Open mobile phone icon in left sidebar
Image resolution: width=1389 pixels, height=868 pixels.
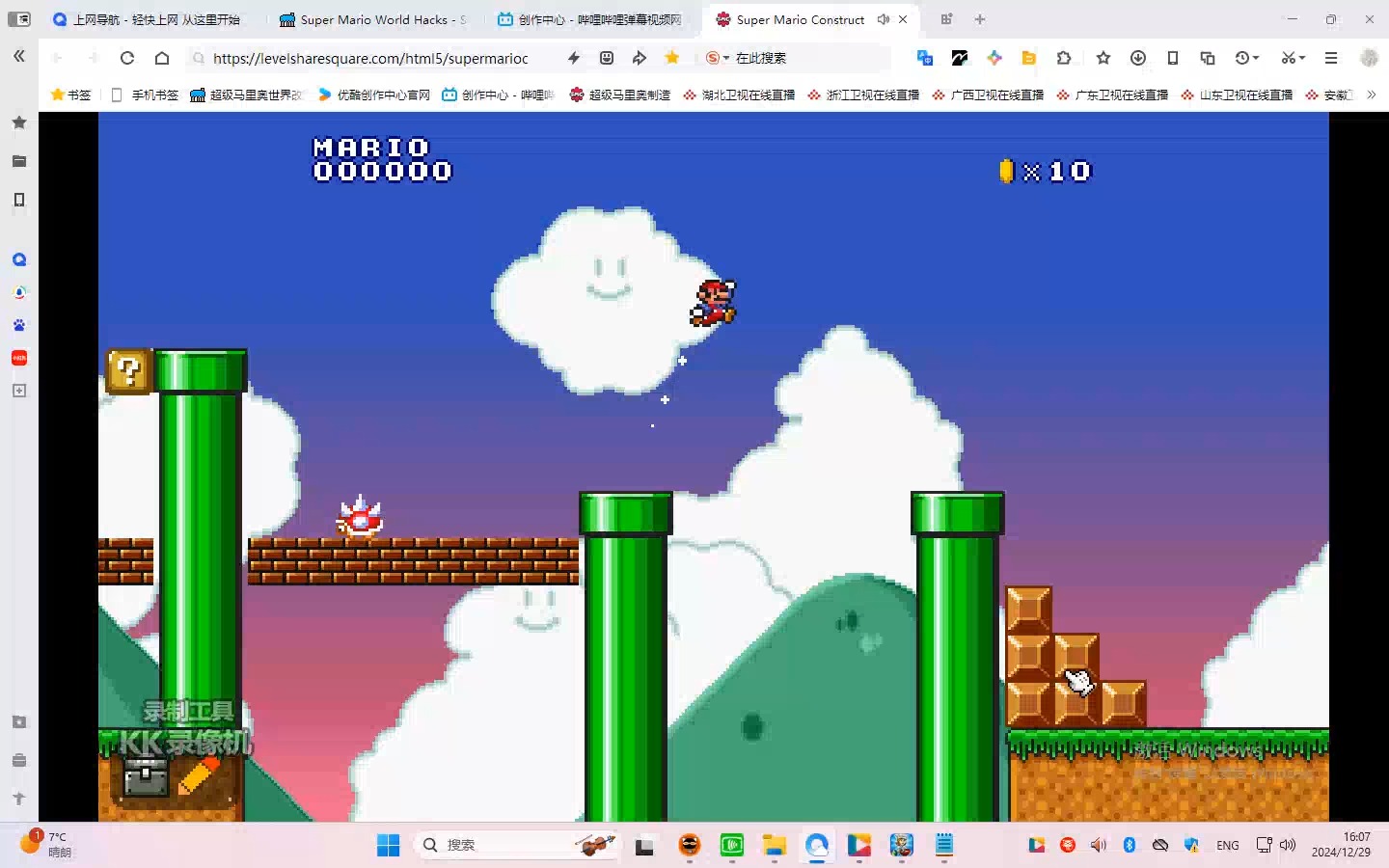pyautogui.click(x=19, y=200)
